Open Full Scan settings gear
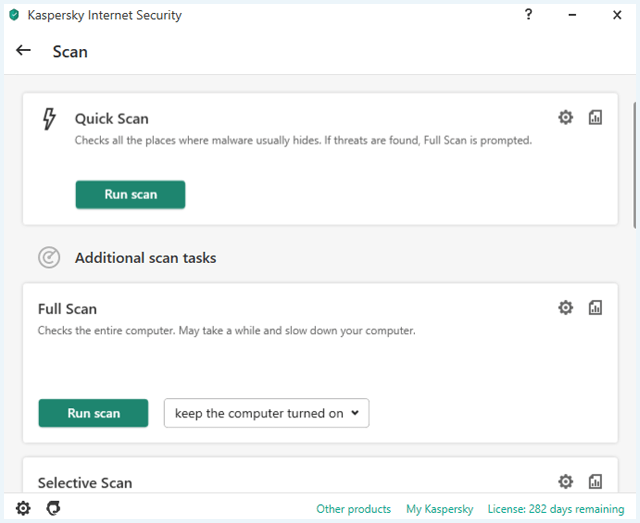 [x=565, y=307]
